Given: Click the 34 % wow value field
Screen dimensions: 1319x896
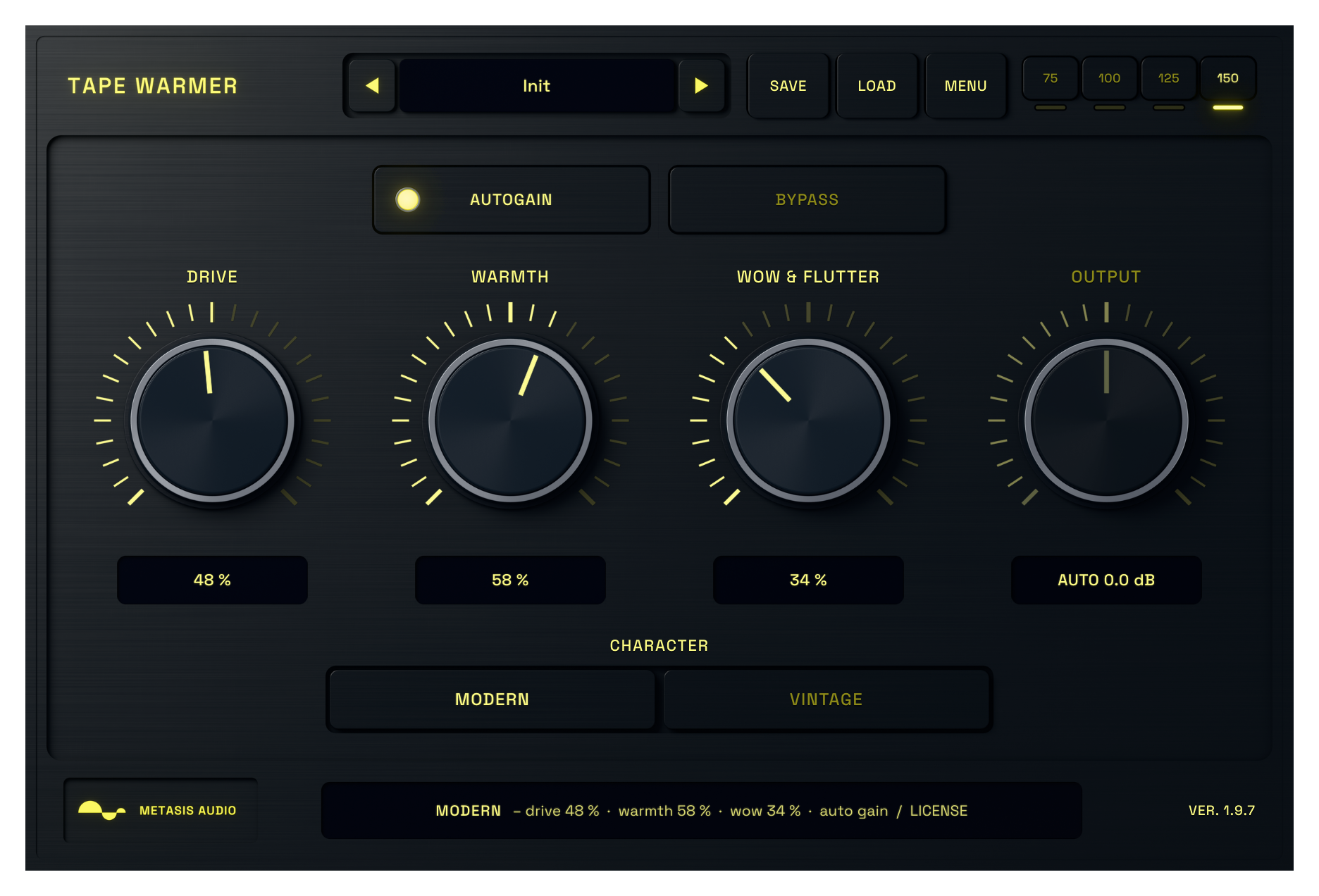Looking at the screenshot, I should coord(808,580).
